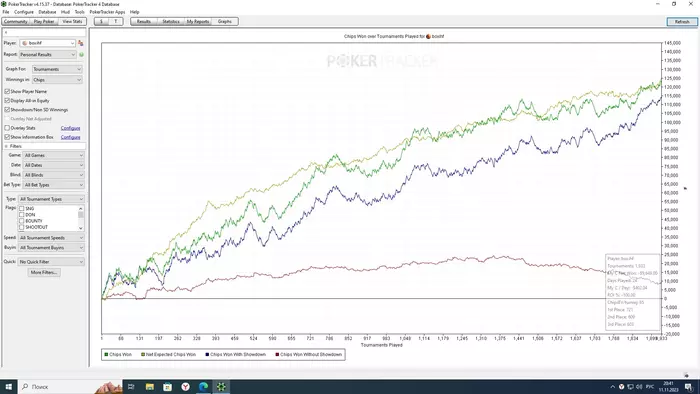Open the Database menu
This screenshot has width=700, height=394.
pos(47,12)
